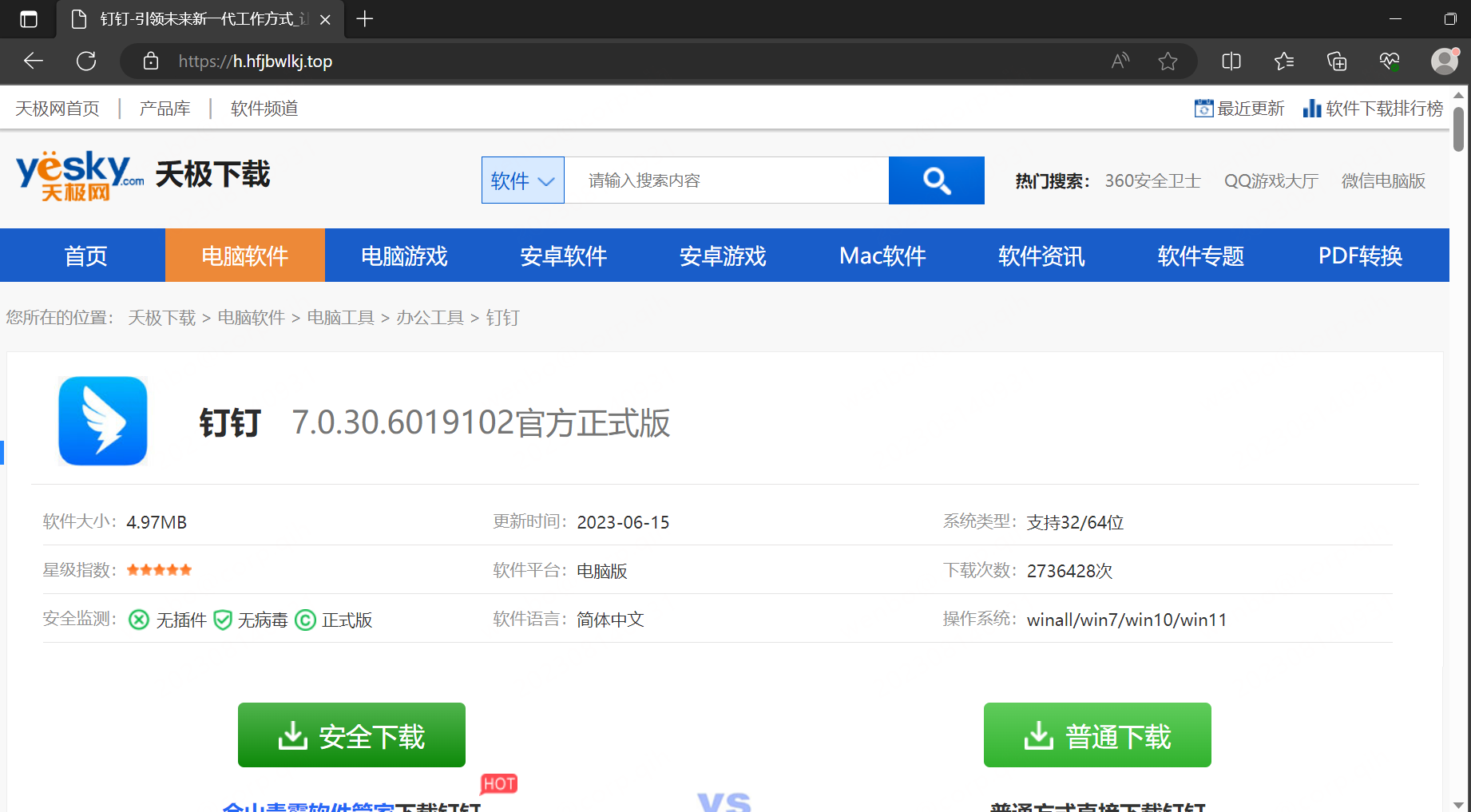Click the red HOT badge
Image resolution: width=1471 pixels, height=812 pixels.
[499, 784]
